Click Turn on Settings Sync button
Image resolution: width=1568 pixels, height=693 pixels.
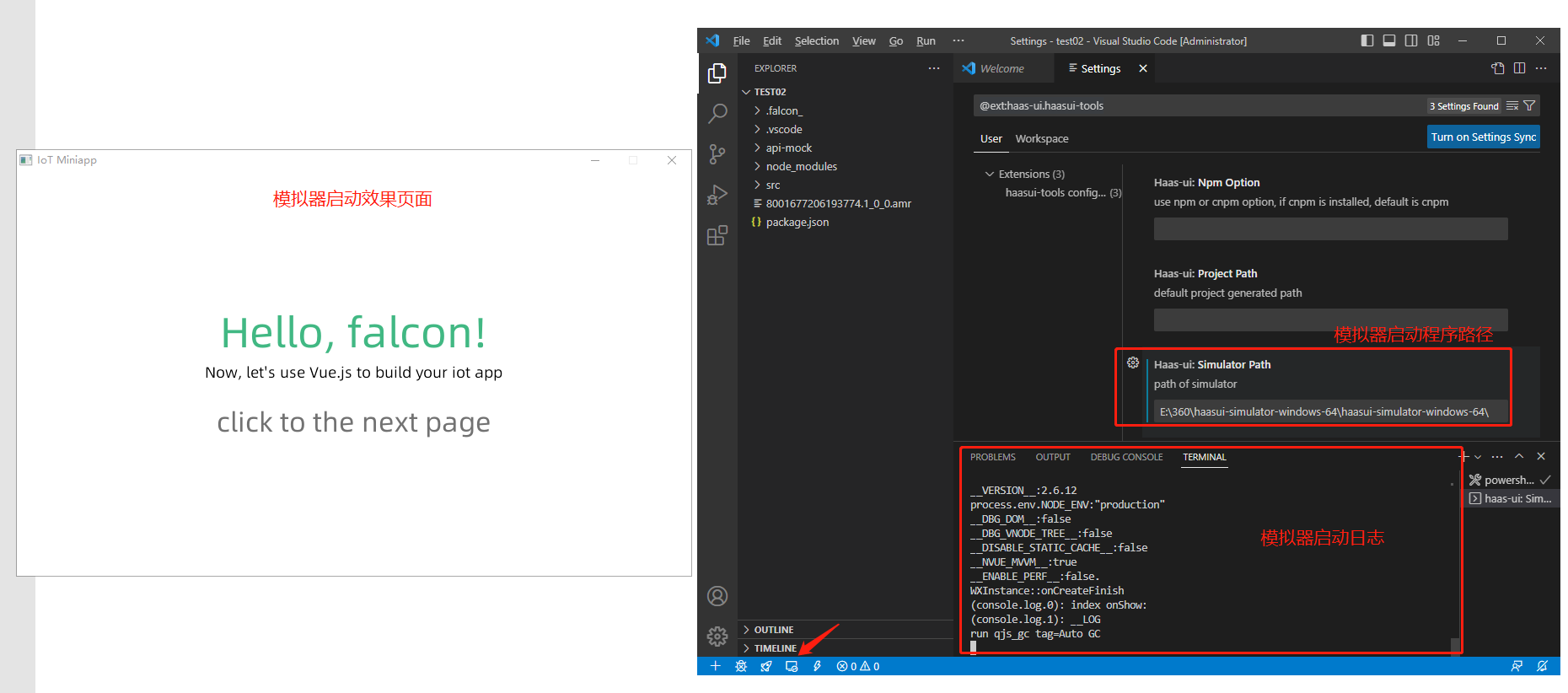1484,137
